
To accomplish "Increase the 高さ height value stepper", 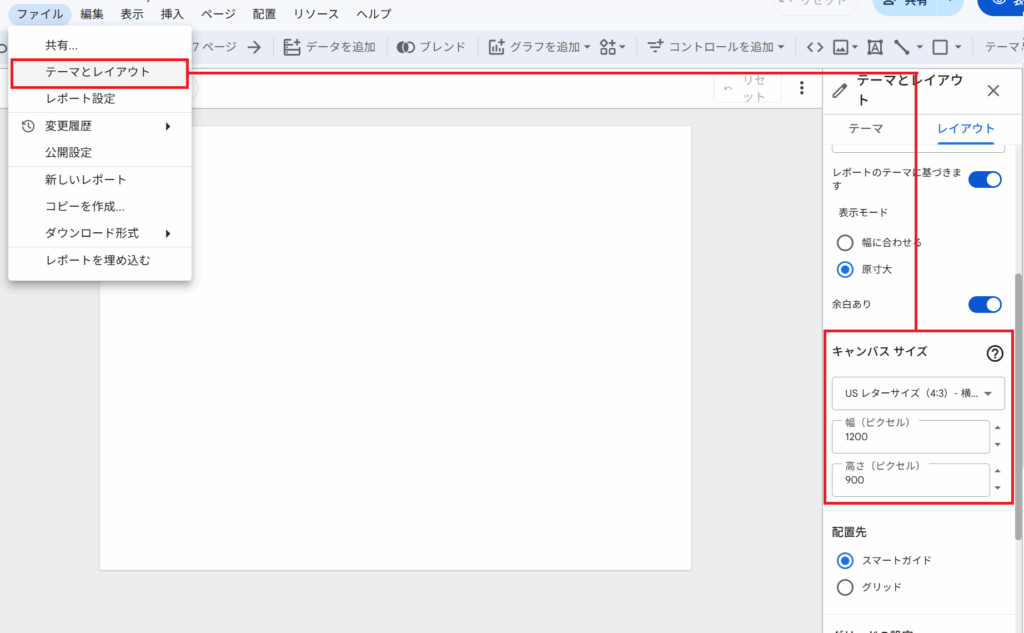I will pyautogui.click(x=997, y=471).
